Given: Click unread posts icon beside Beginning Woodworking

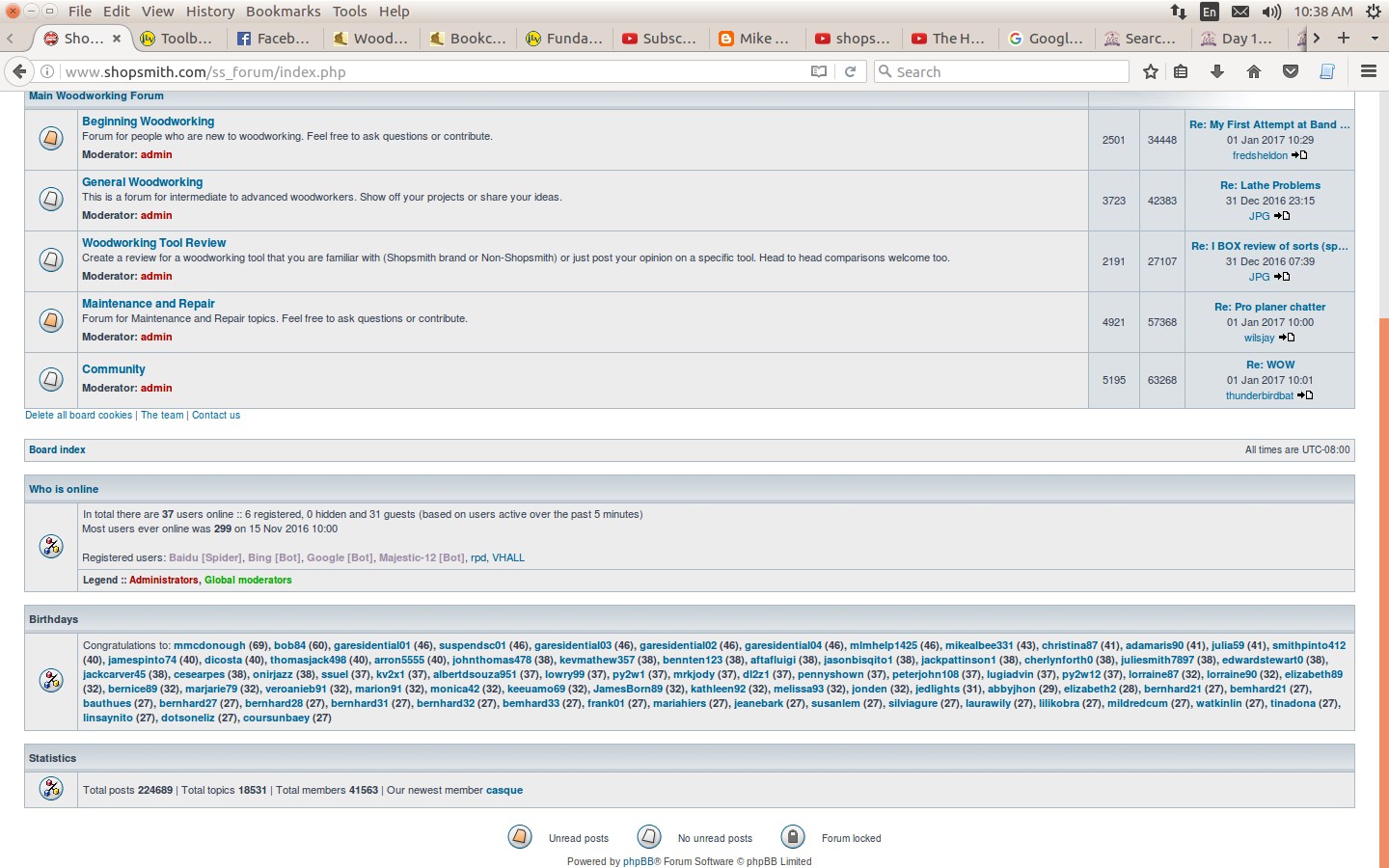Looking at the screenshot, I should (x=51, y=138).
